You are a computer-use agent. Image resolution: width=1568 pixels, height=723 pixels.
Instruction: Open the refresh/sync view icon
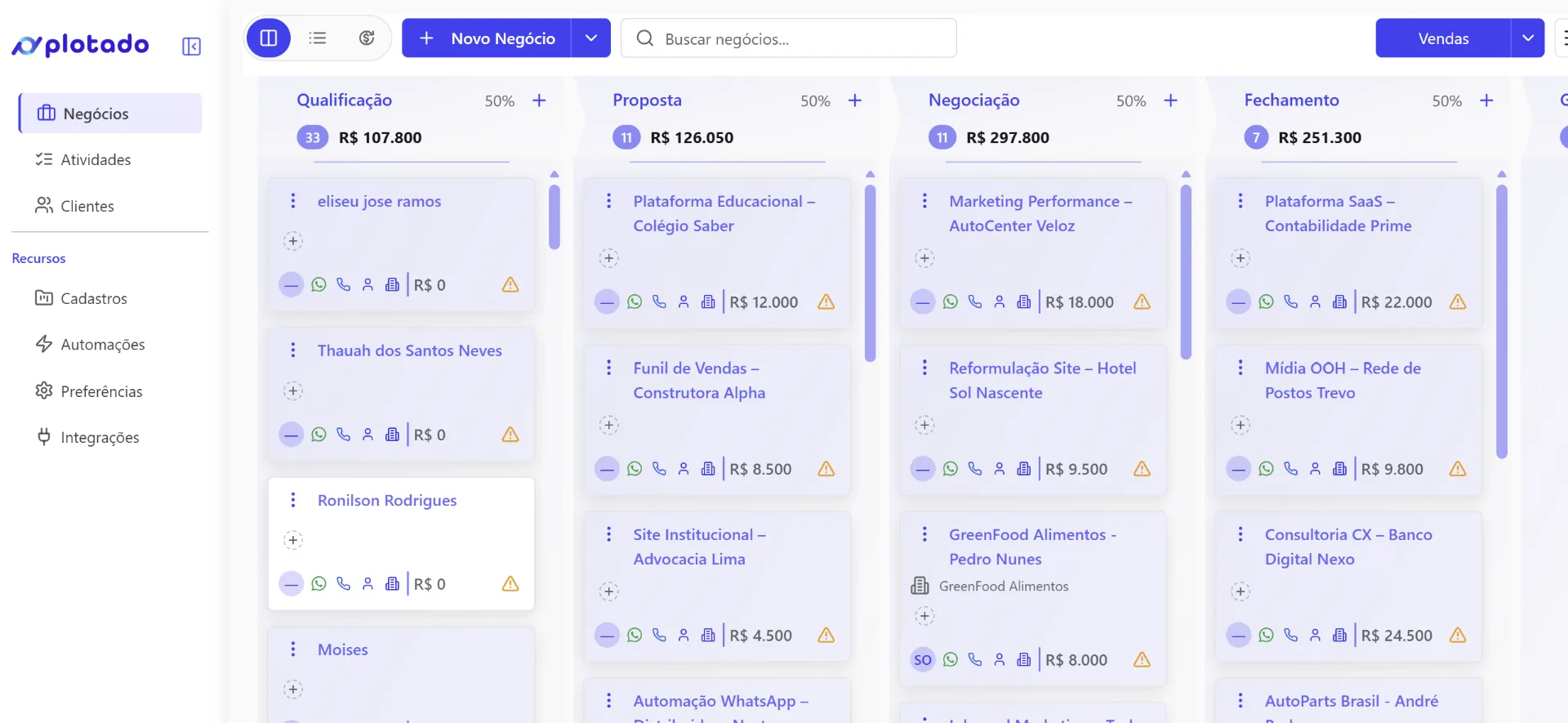pyautogui.click(x=367, y=38)
